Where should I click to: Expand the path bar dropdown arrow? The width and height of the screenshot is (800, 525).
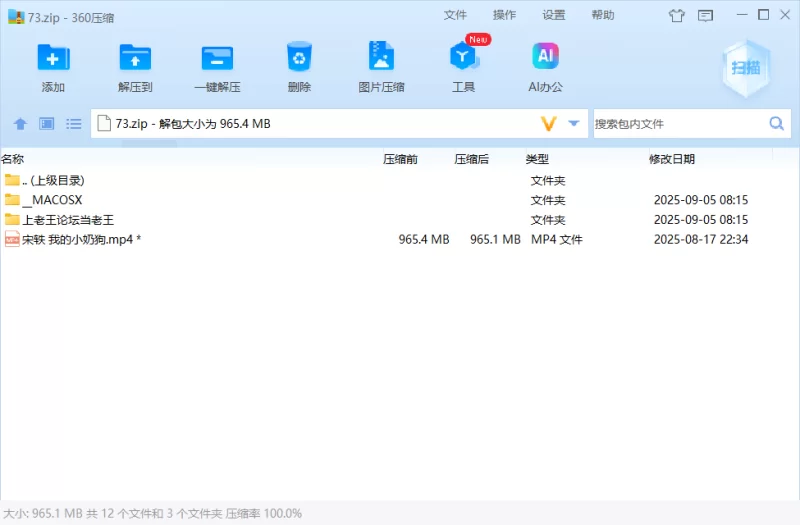coord(574,123)
